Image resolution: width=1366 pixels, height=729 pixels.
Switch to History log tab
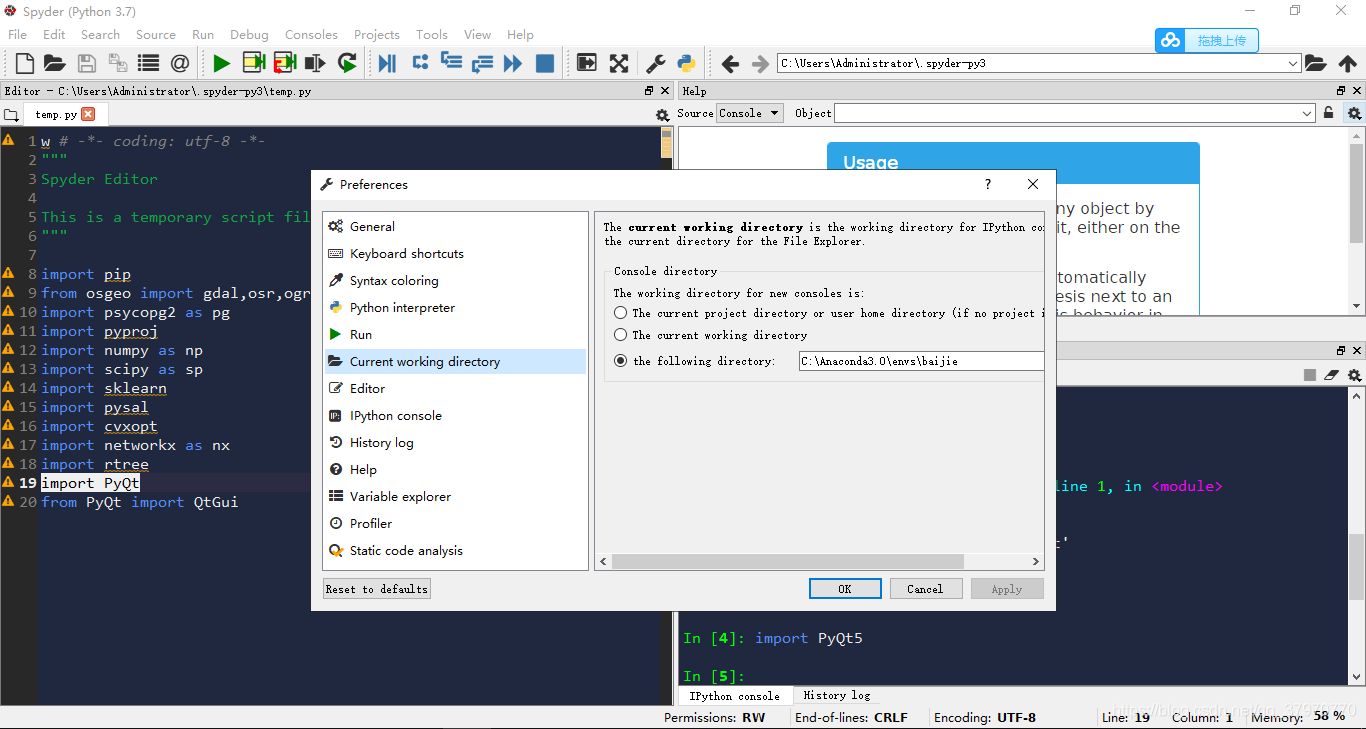(x=836, y=695)
